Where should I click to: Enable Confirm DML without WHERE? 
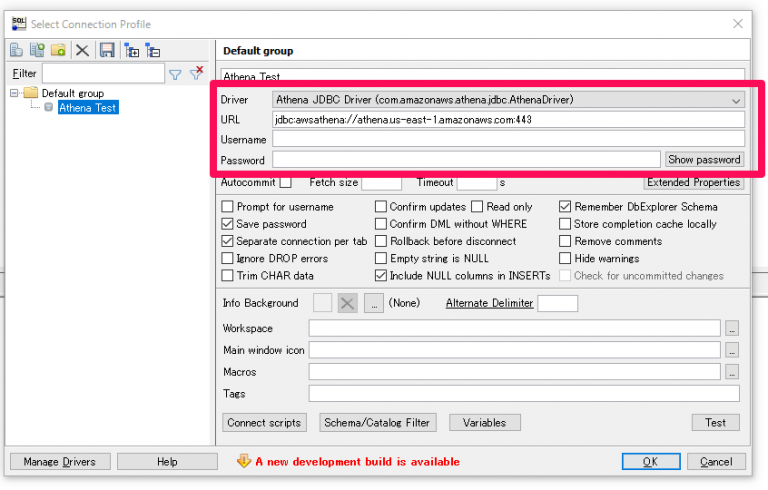click(381, 224)
